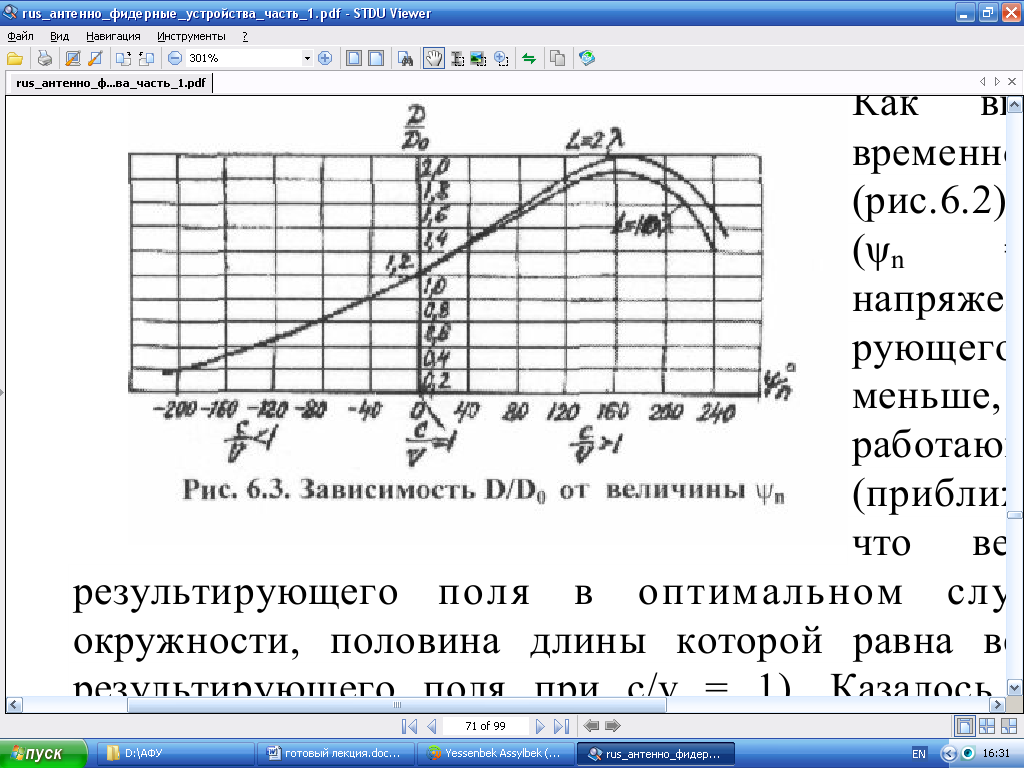
Task: Navigate forward with gray right arrow
Action: coord(613,726)
